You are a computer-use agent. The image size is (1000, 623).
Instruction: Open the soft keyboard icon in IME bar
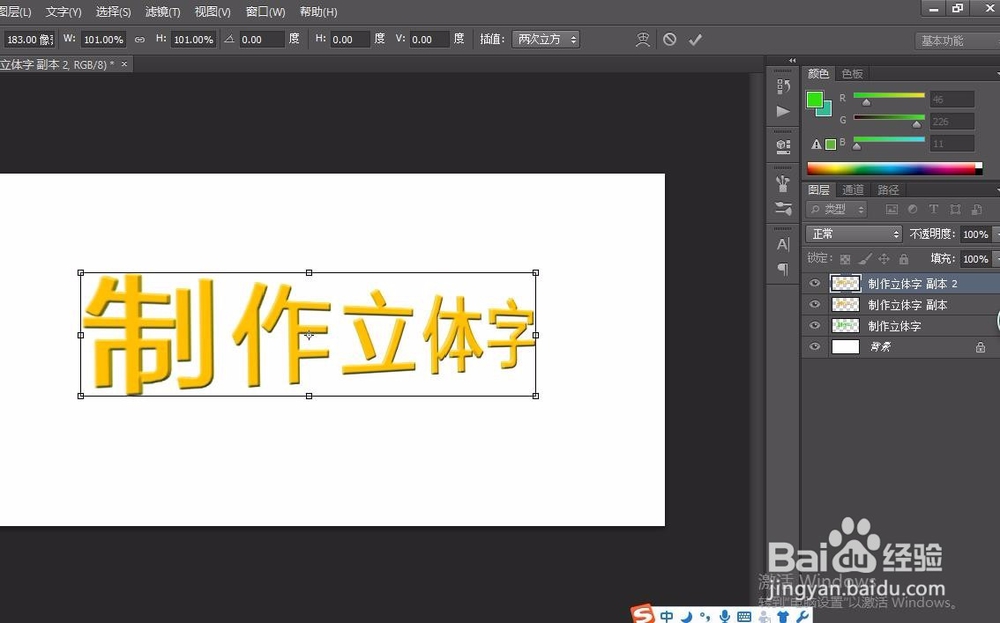[744, 616]
